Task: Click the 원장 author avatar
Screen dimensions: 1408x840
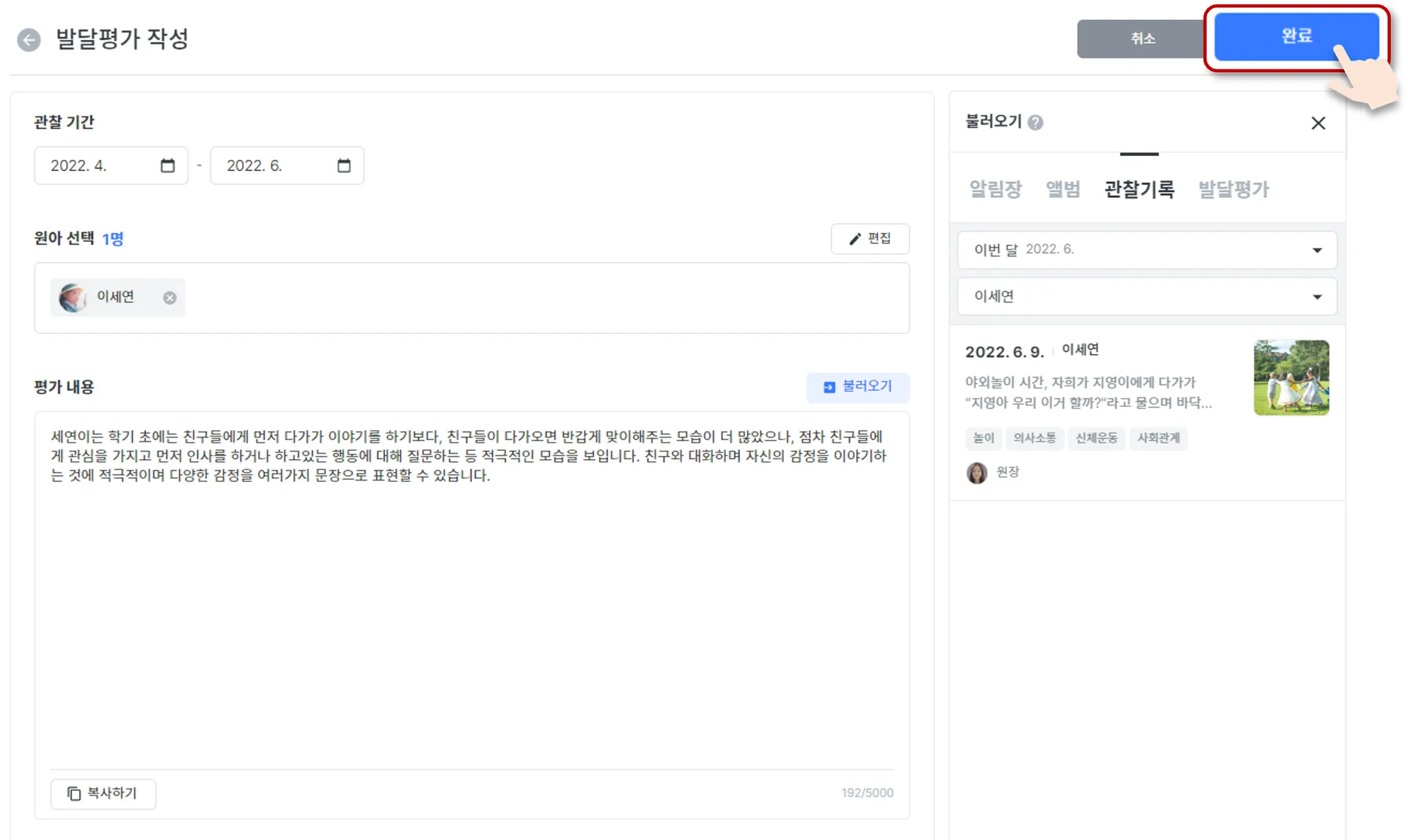Action: pyautogui.click(x=977, y=472)
